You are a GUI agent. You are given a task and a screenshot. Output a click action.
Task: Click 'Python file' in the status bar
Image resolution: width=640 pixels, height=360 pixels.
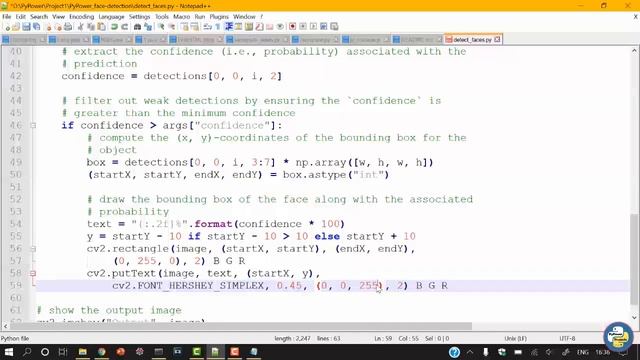point(15,338)
